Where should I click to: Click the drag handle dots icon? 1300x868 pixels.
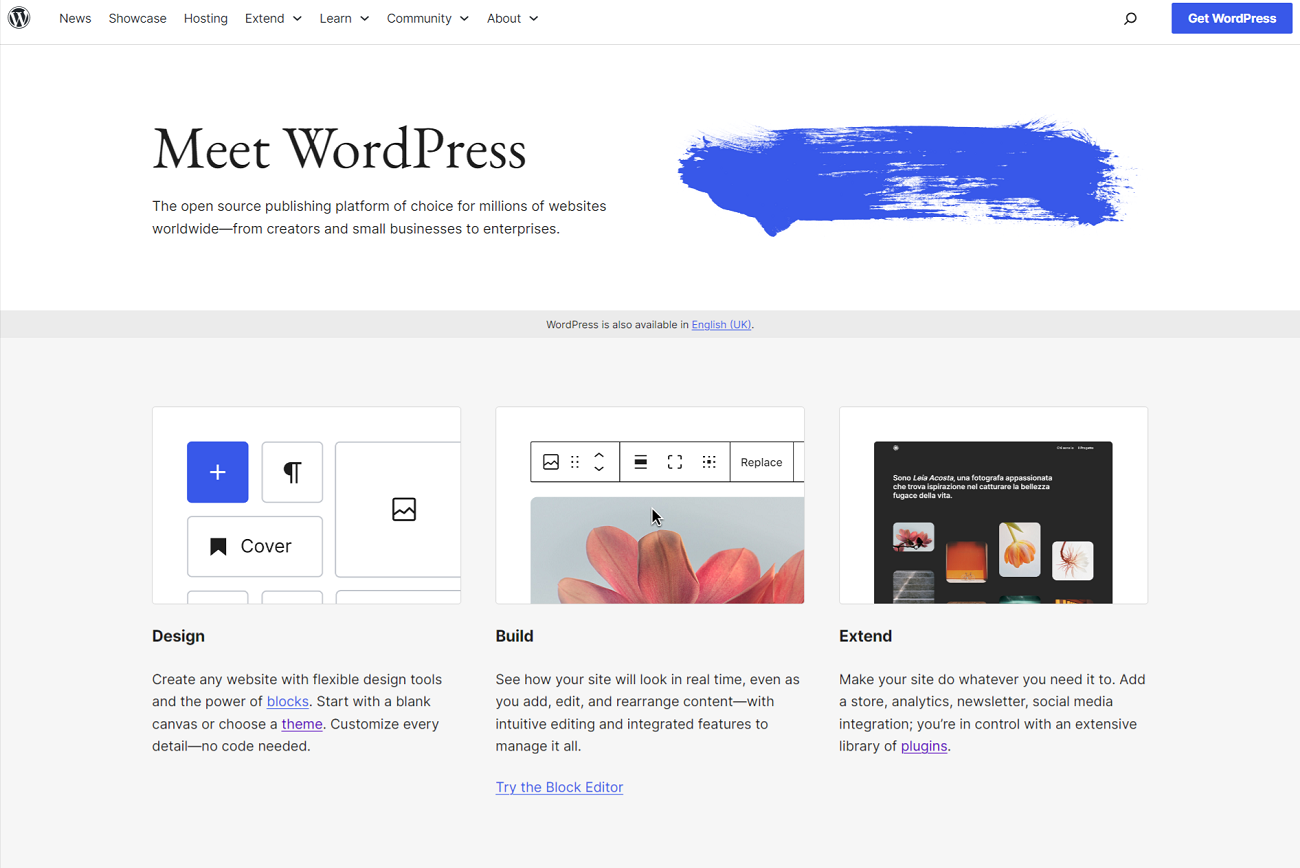point(575,462)
